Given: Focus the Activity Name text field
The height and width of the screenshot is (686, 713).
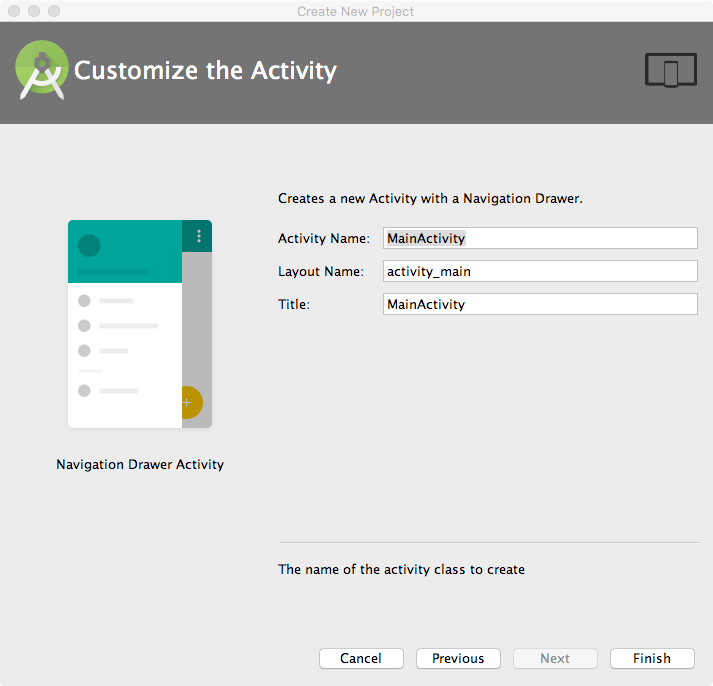Looking at the screenshot, I should click(540, 238).
